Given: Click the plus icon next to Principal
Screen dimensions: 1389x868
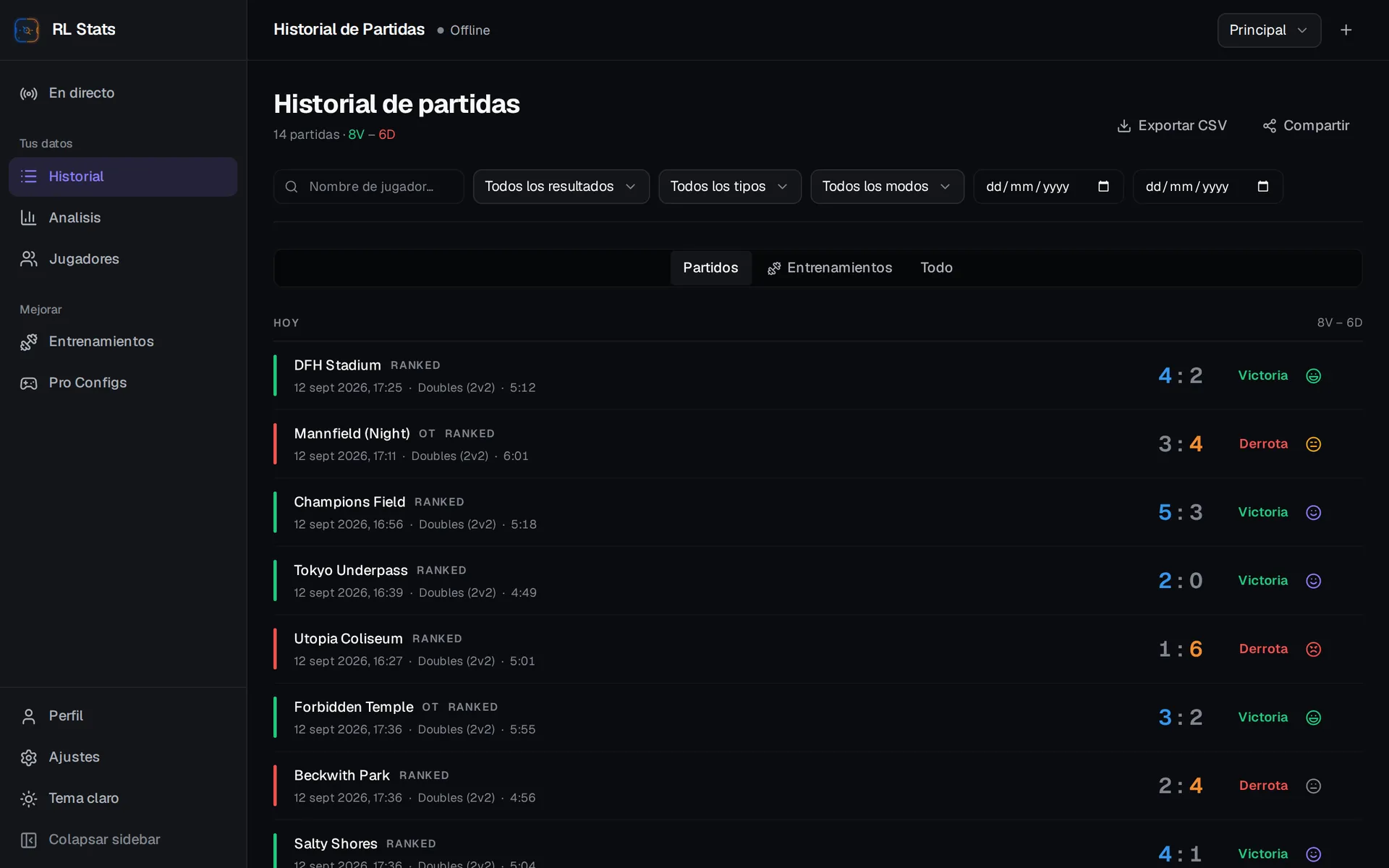Looking at the screenshot, I should coord(1346,30).
